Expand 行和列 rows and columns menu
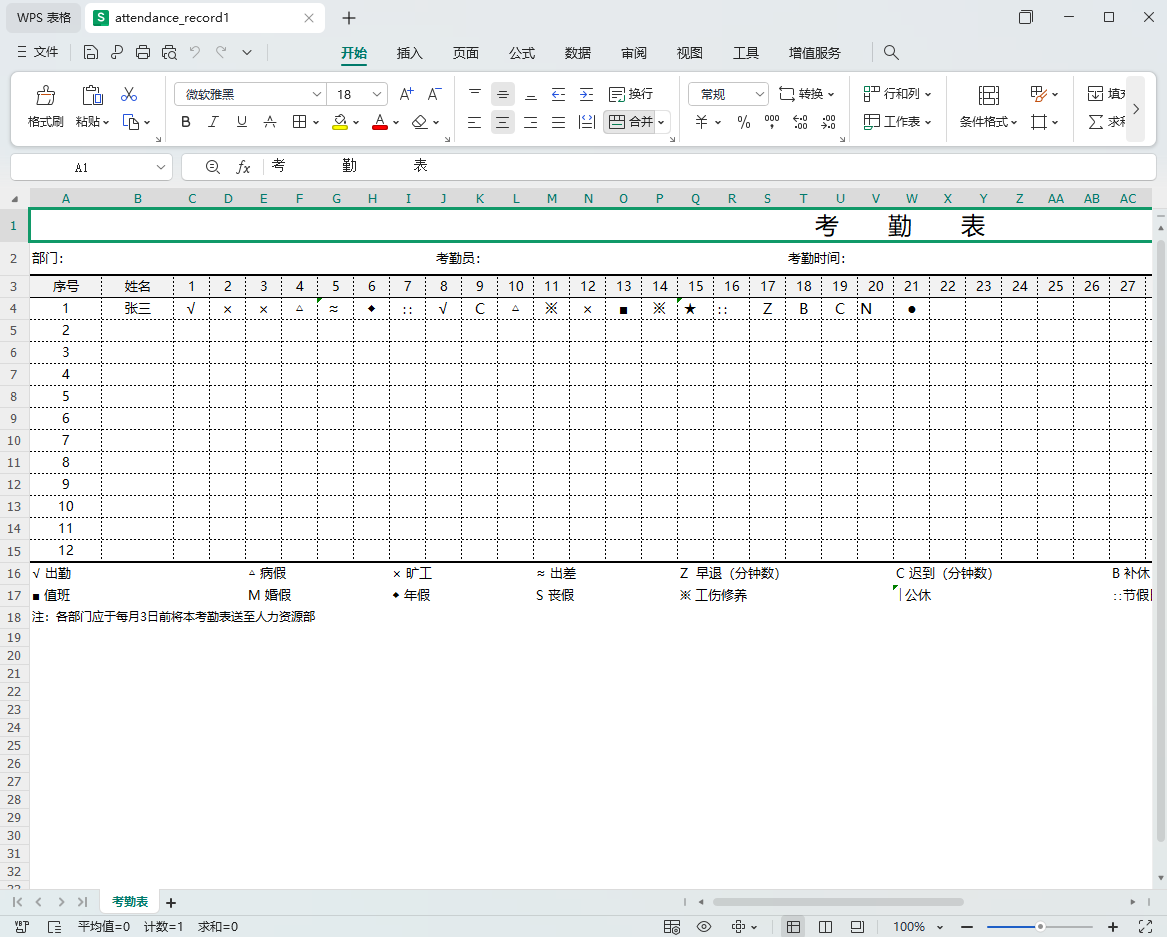 coord(898,94)
